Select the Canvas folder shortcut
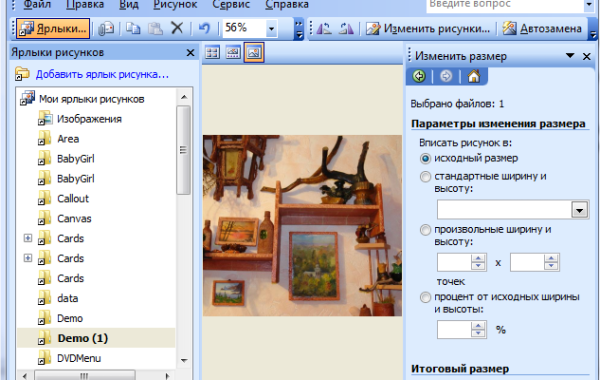 coord(74,219)
